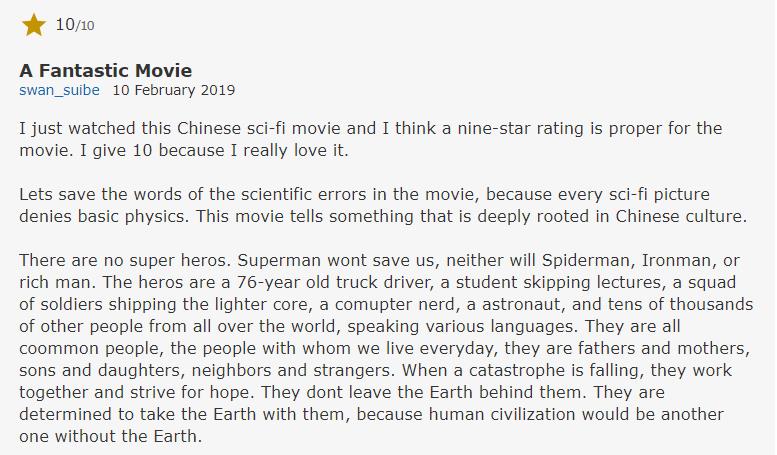Open the review titled A Fantastic Movie
Screen dimensions: 777x455
(x=105, y=70)
